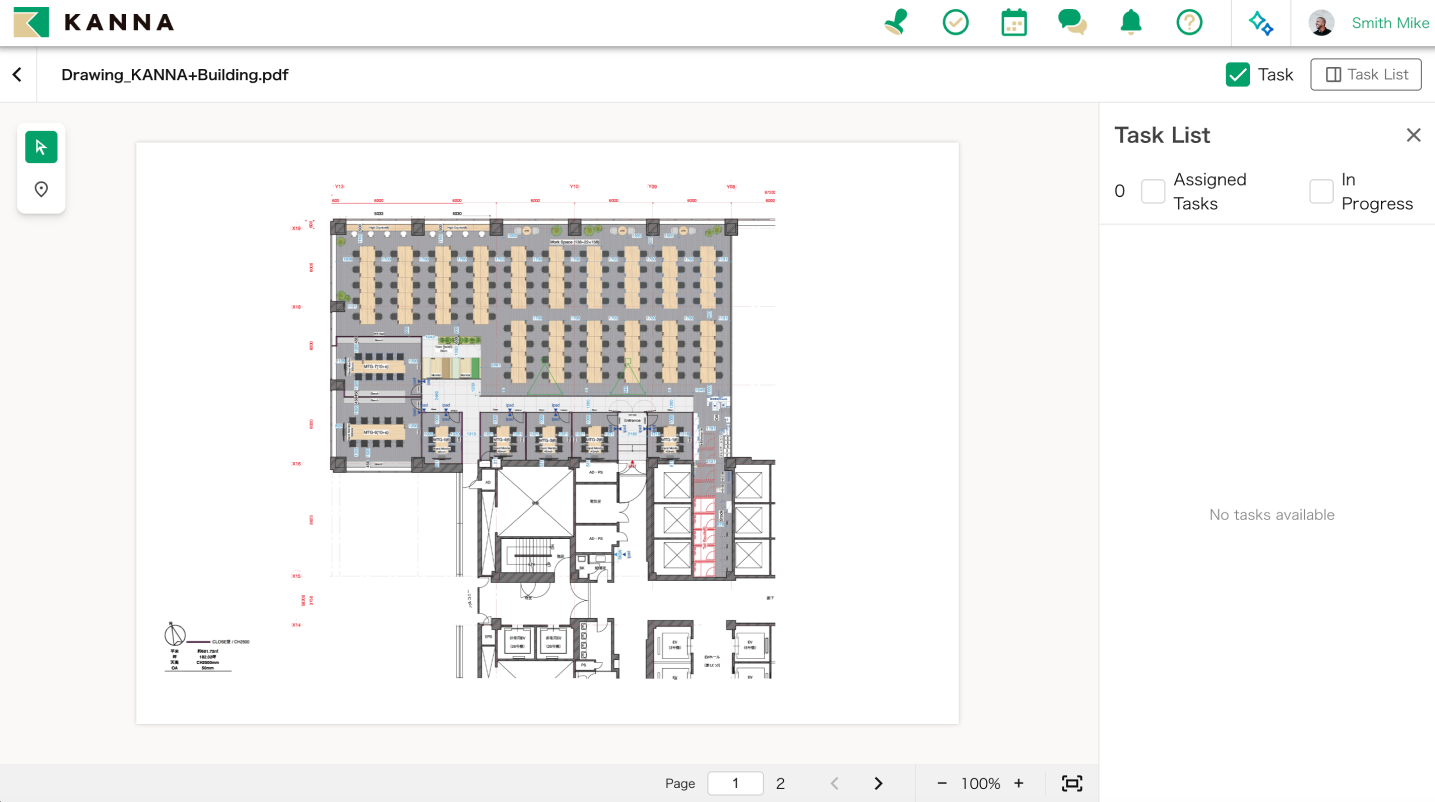Open the notifications bell

(x=1131, y=22)
